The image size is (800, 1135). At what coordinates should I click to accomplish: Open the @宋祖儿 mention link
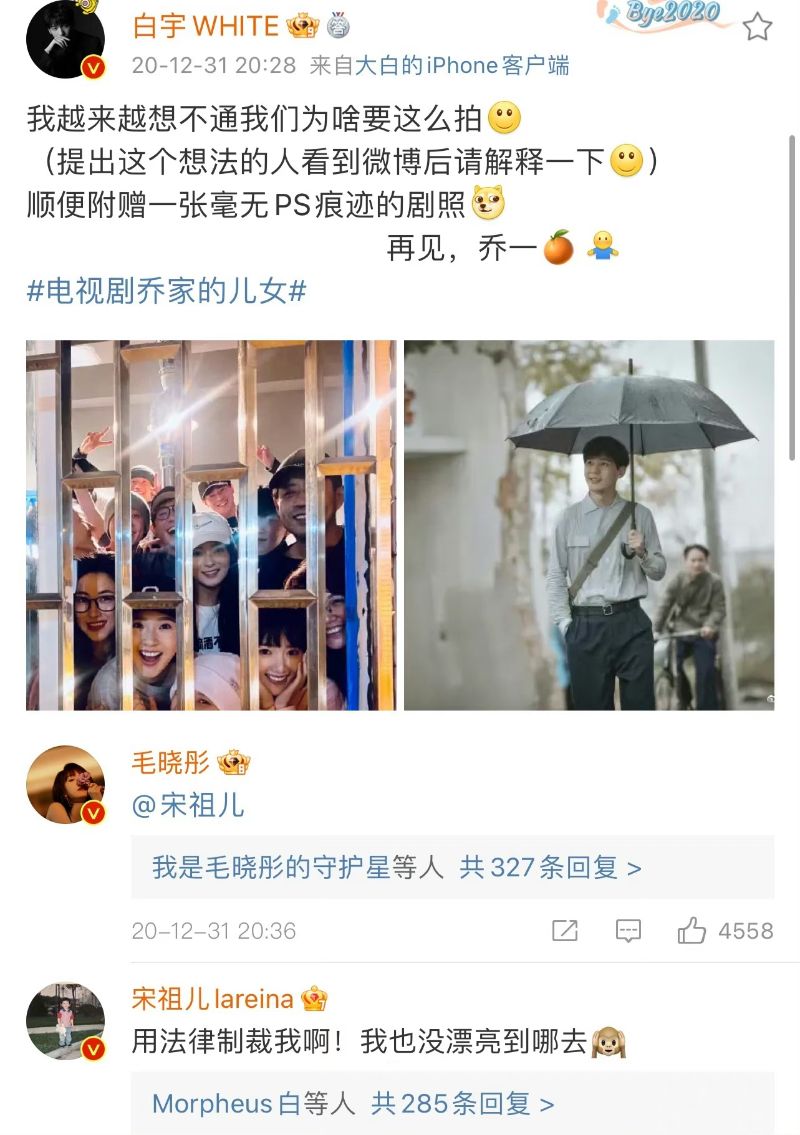(188, 805)
